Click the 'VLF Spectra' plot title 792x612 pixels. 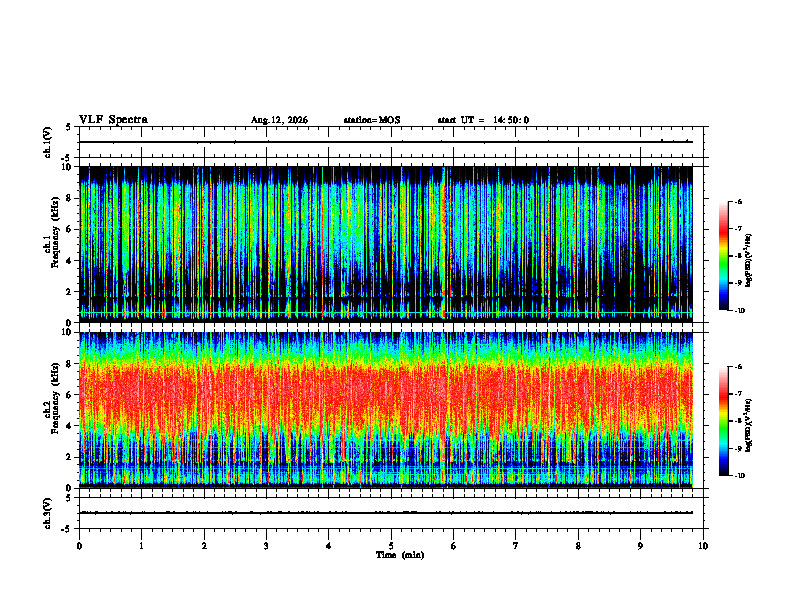tap(113, 120)
